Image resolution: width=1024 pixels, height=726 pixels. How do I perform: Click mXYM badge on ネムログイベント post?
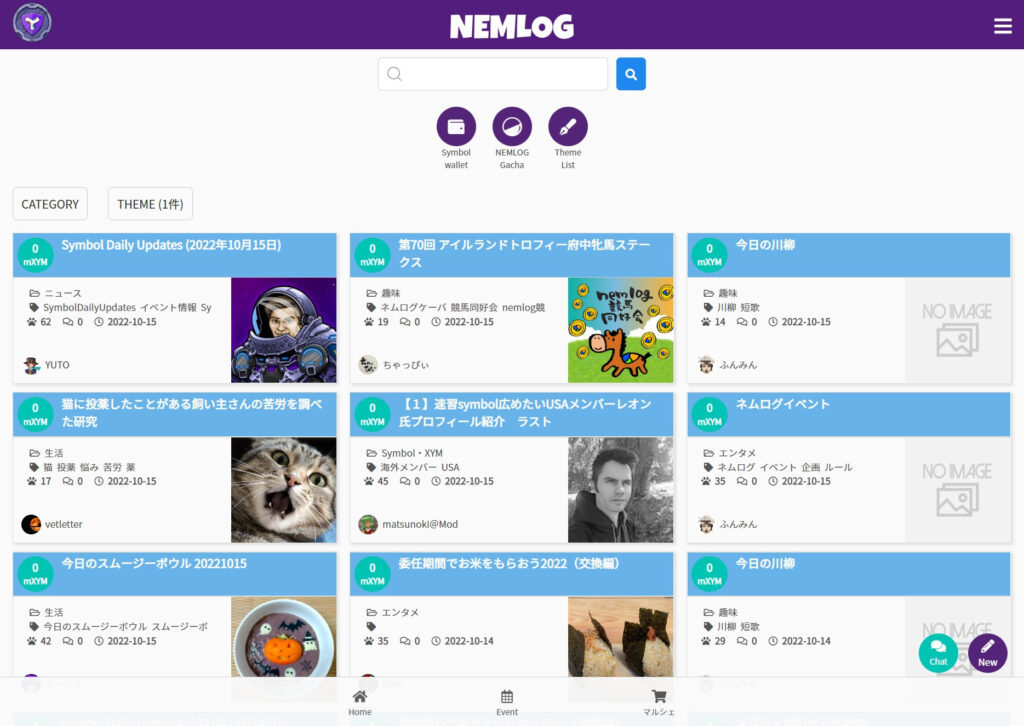(709, 414)
